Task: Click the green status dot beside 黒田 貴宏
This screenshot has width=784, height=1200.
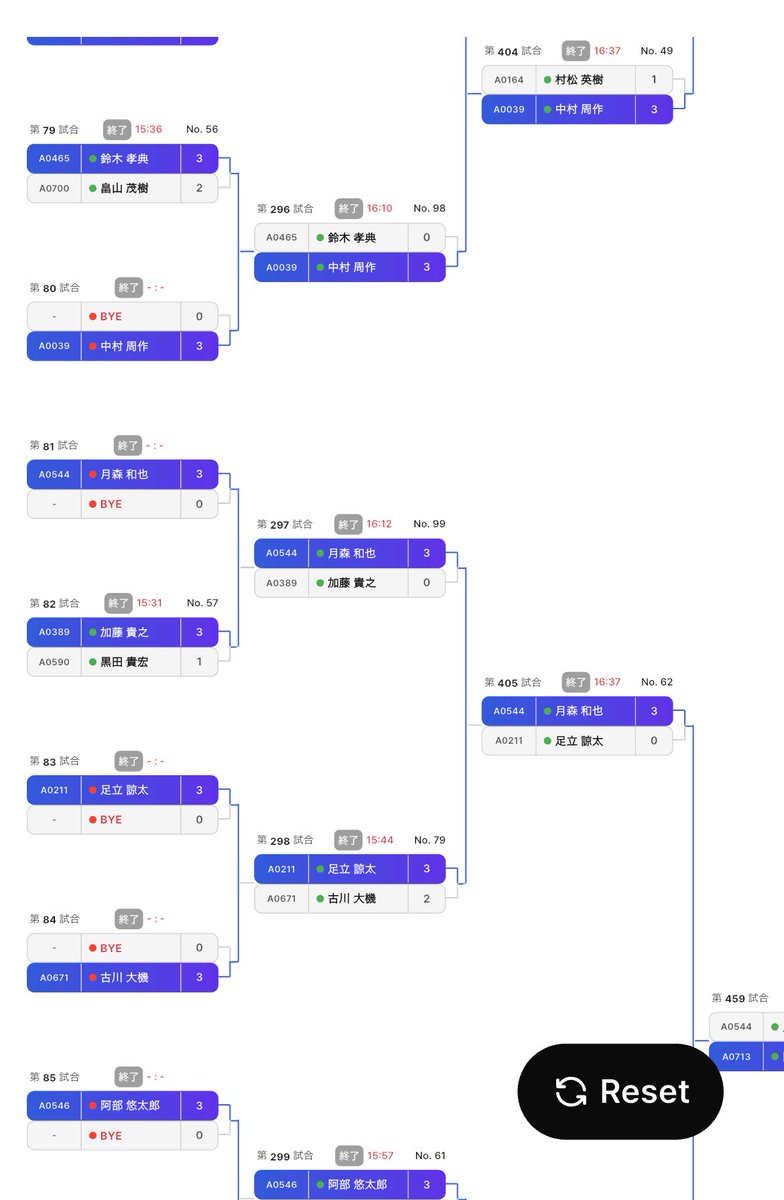Action: (92, 662)
